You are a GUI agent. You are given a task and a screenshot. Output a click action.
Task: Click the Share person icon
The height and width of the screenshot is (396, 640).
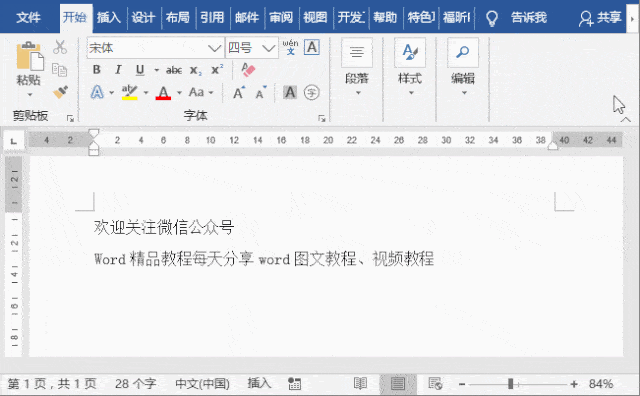coord(586,18)
